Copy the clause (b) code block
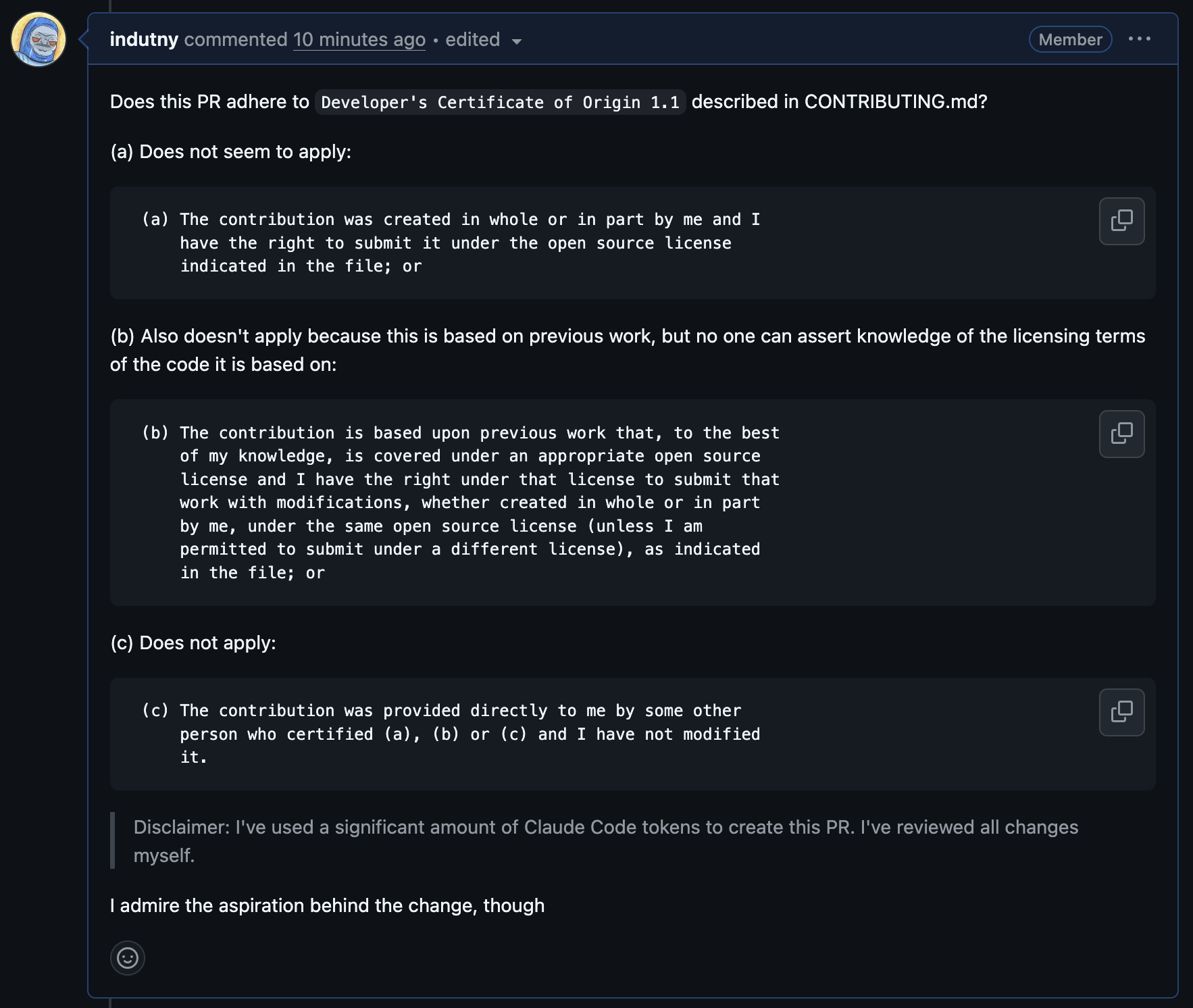 (1121, 434)
